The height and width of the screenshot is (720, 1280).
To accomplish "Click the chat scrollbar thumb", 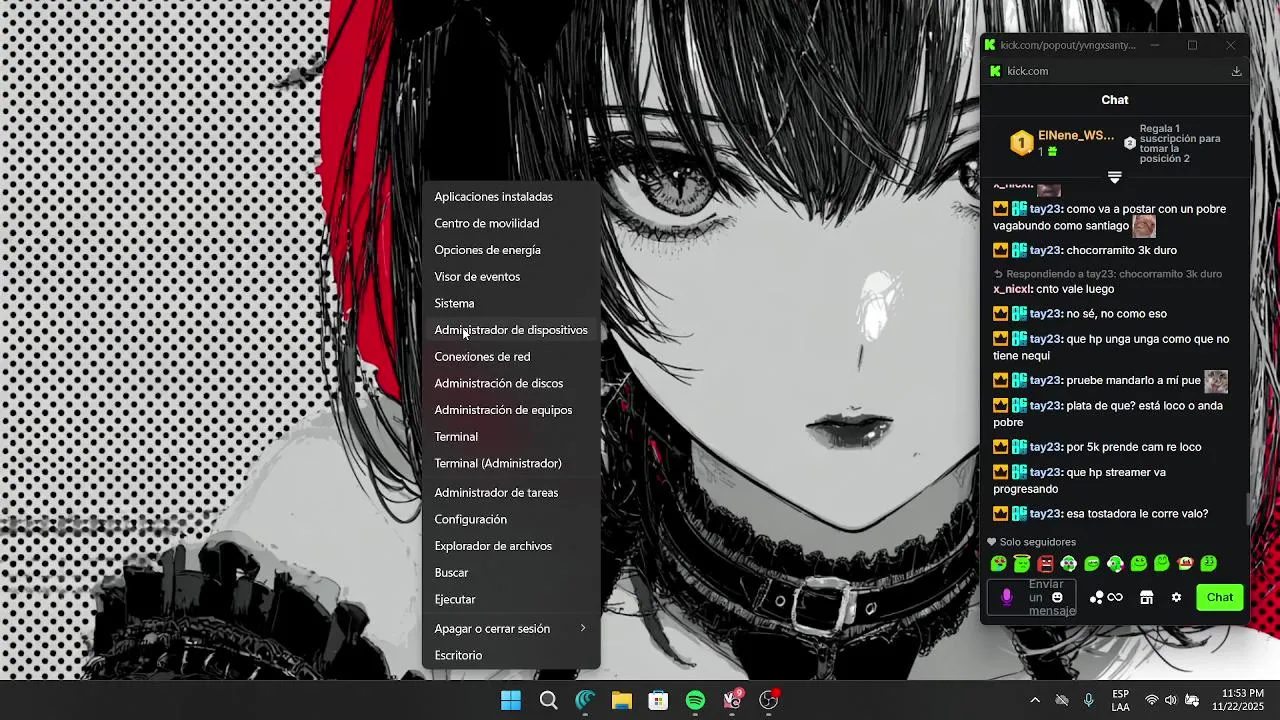I will coord(1247,508).
